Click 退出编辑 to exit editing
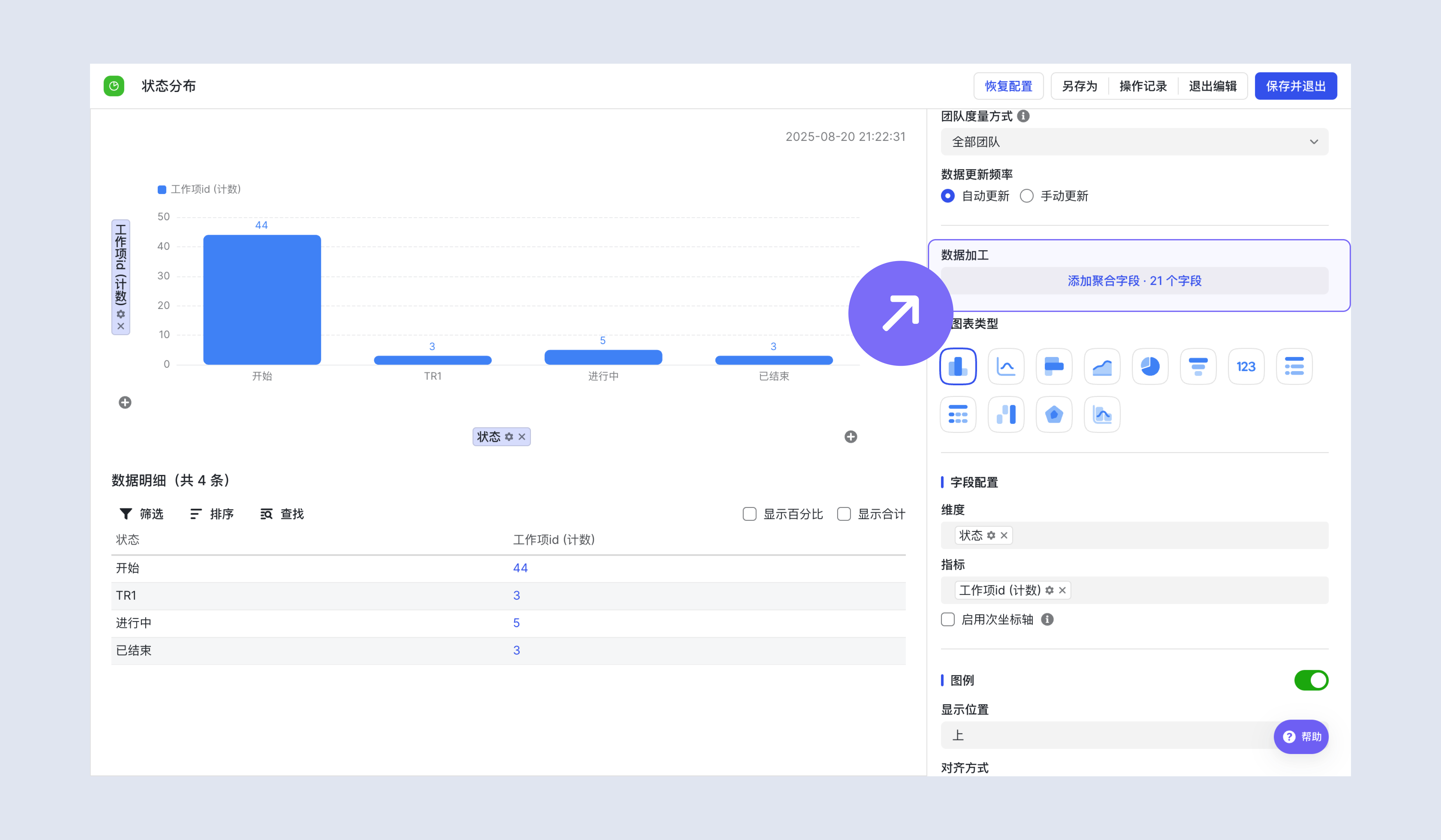The image size is (1441, 840). click(1212, 86)
